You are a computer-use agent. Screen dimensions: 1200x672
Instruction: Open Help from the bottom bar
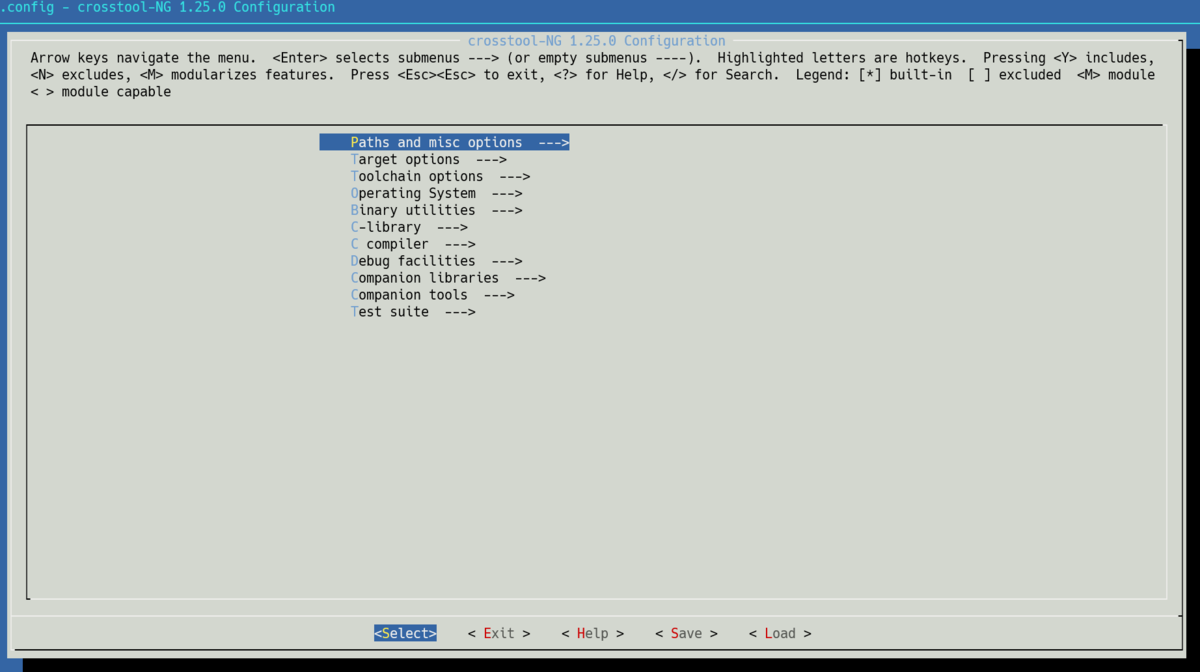592,634
